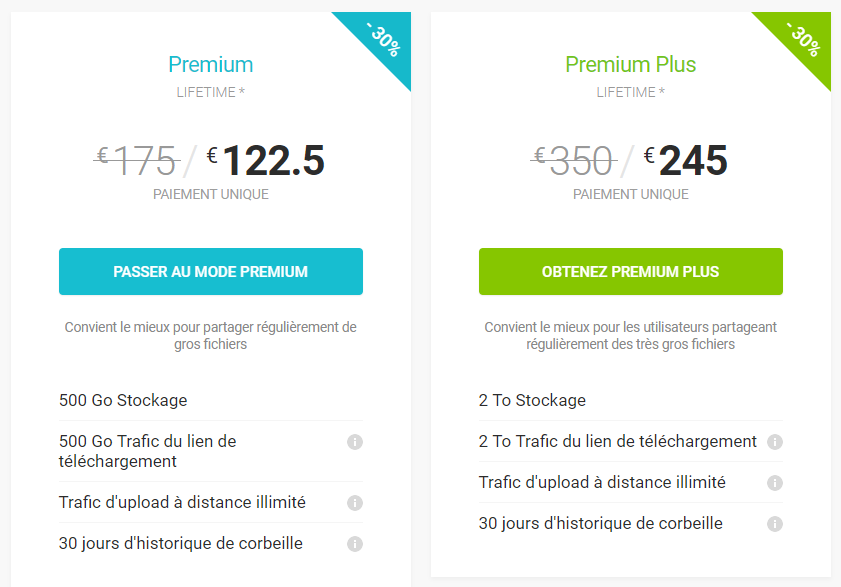Image resolution: width=841 pixels, height=587 pixels.
Task: Open info icon beside Premium upload à distance illimité
Action: point(355,503)
